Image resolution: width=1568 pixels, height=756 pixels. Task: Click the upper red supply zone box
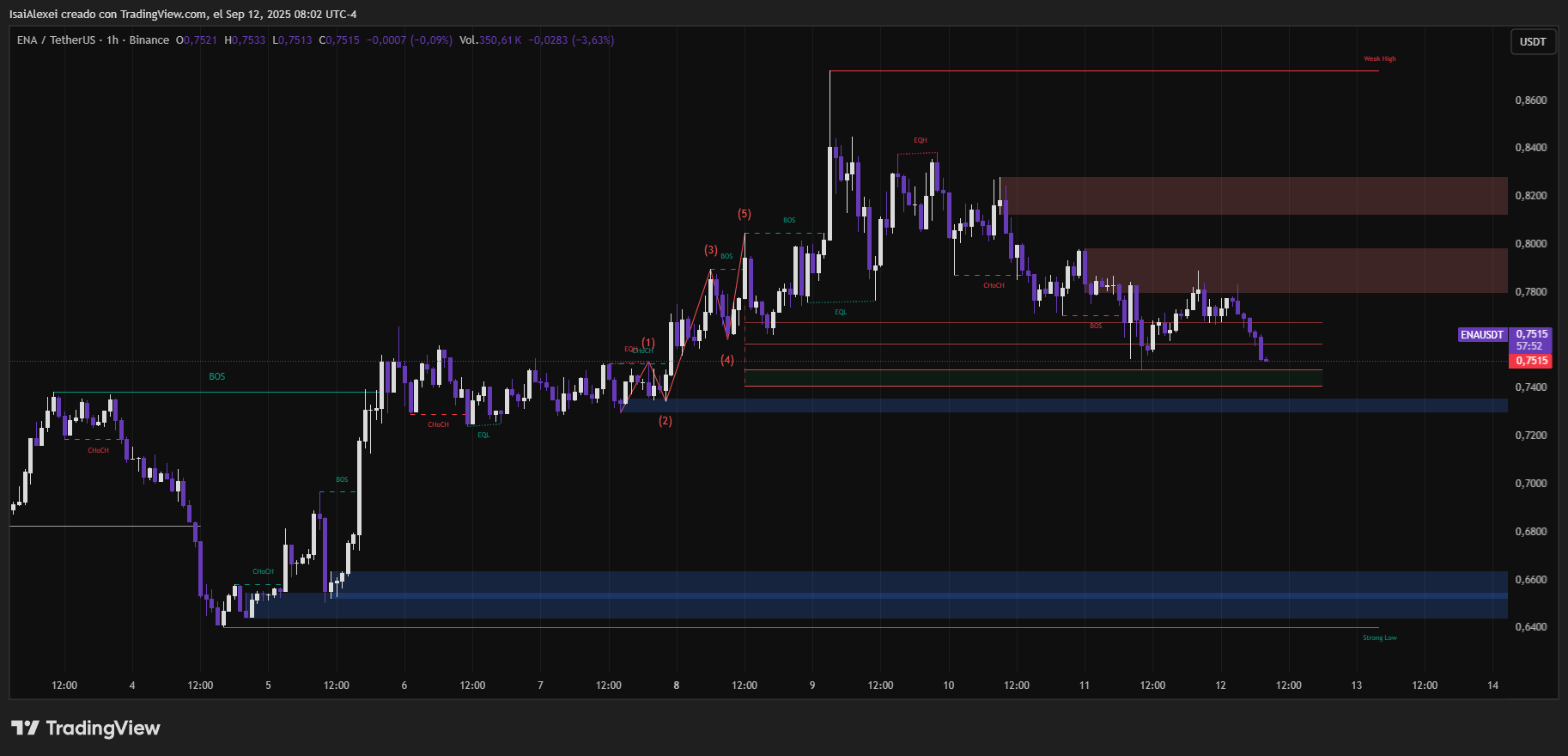click(1254, 196)
